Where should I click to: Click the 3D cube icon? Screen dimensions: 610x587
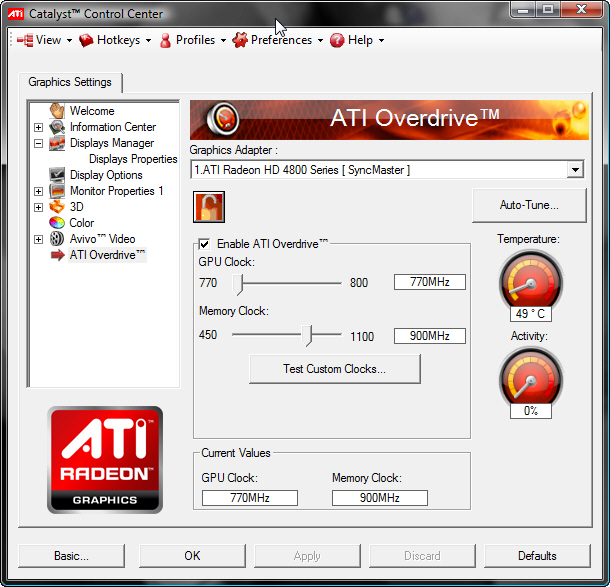click(x=57, y=207)
